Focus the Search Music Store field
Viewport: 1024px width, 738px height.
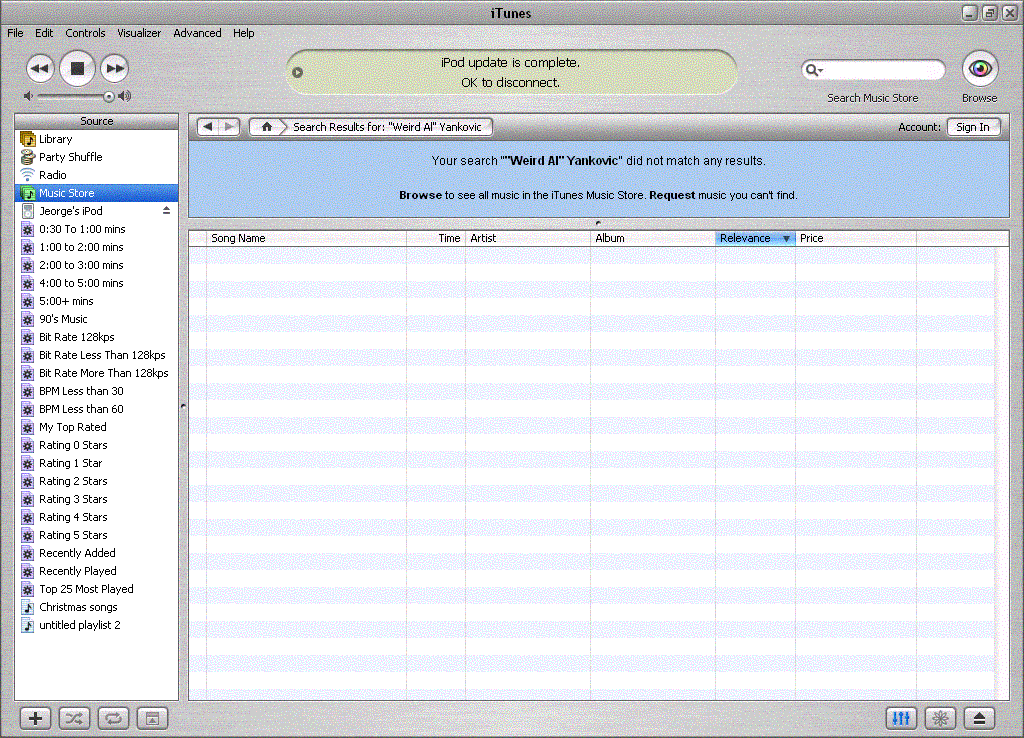click(x=872, y=69)
